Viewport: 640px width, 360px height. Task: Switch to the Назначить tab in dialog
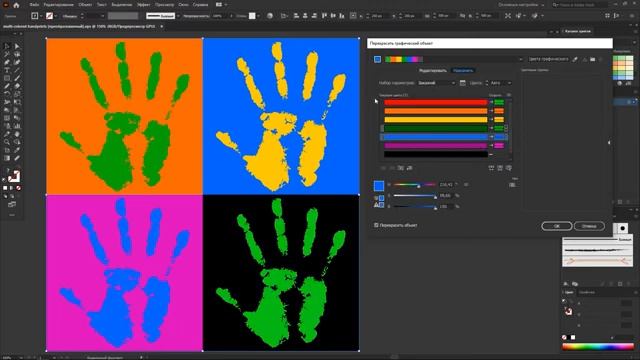coord(463,71)
